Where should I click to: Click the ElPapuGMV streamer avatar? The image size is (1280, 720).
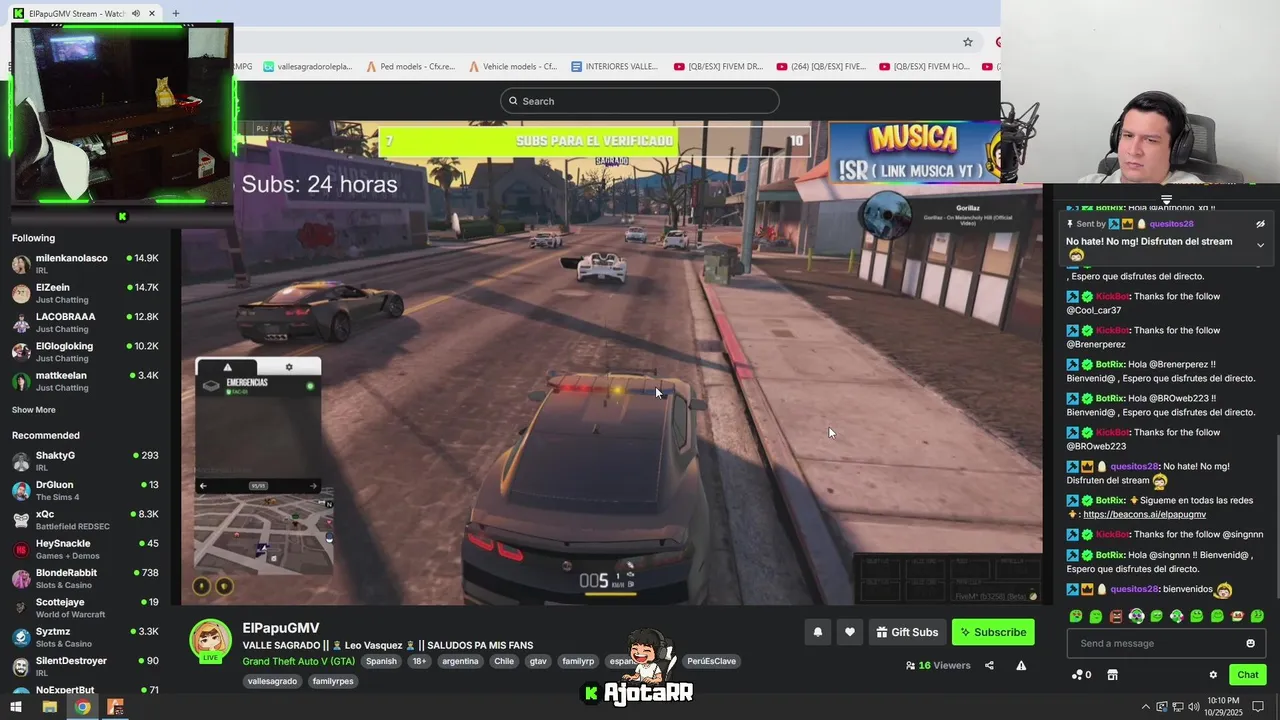pyautogui.click(x=210, y=641)
